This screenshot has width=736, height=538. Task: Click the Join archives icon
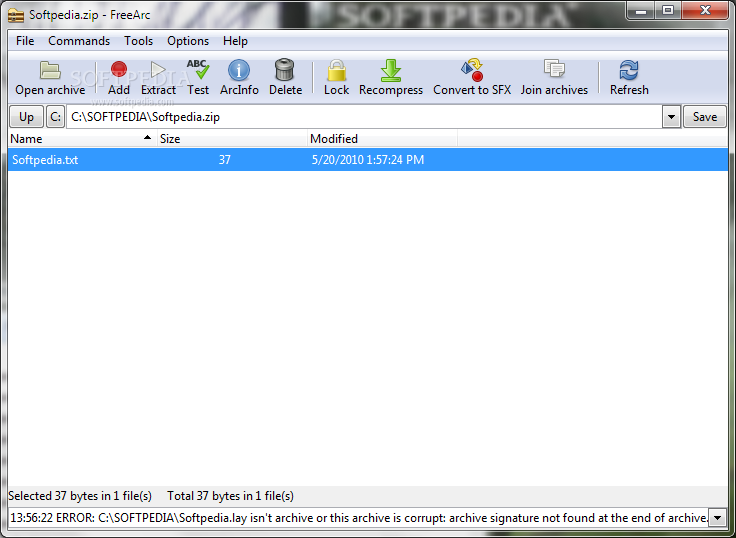[x=554, y=69]
